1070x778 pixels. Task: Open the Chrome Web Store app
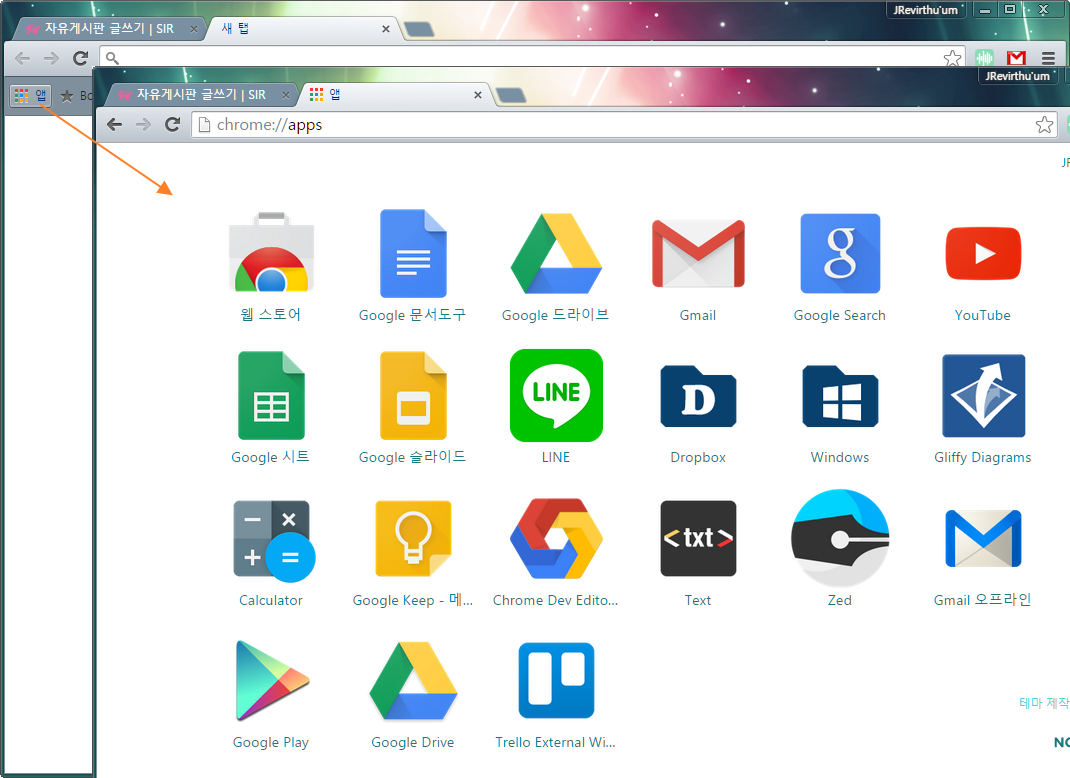click(272, 253)
